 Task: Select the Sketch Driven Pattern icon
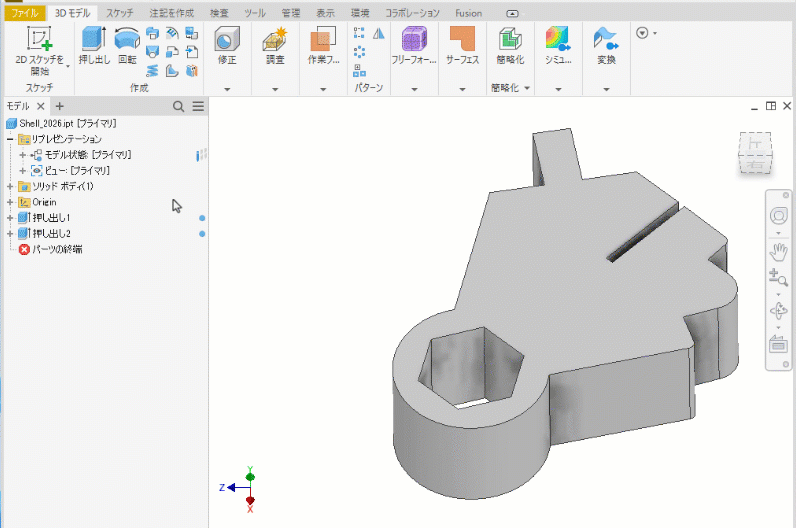(x=359, y=71)
